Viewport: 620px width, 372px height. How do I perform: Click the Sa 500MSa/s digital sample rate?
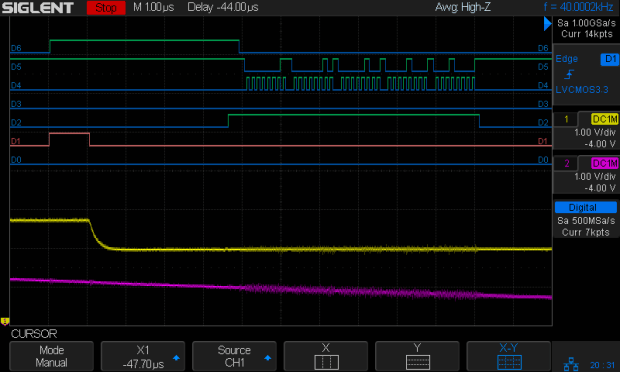pos(586,221)
